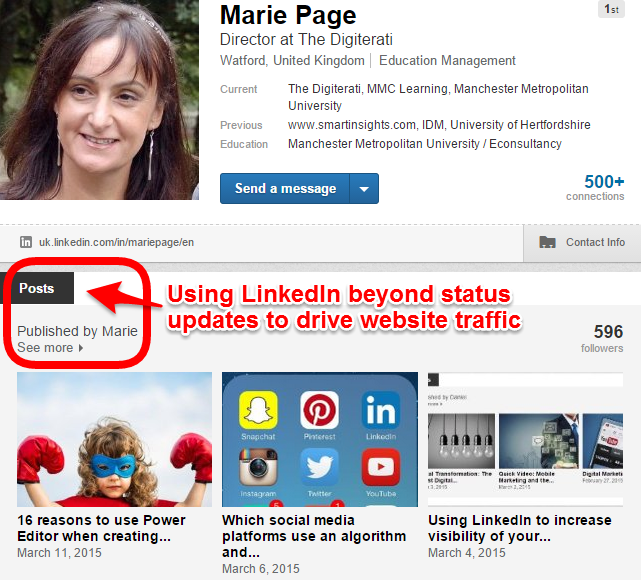
Task: Click Watford, United Kingdom location
Action: point(292,60)
